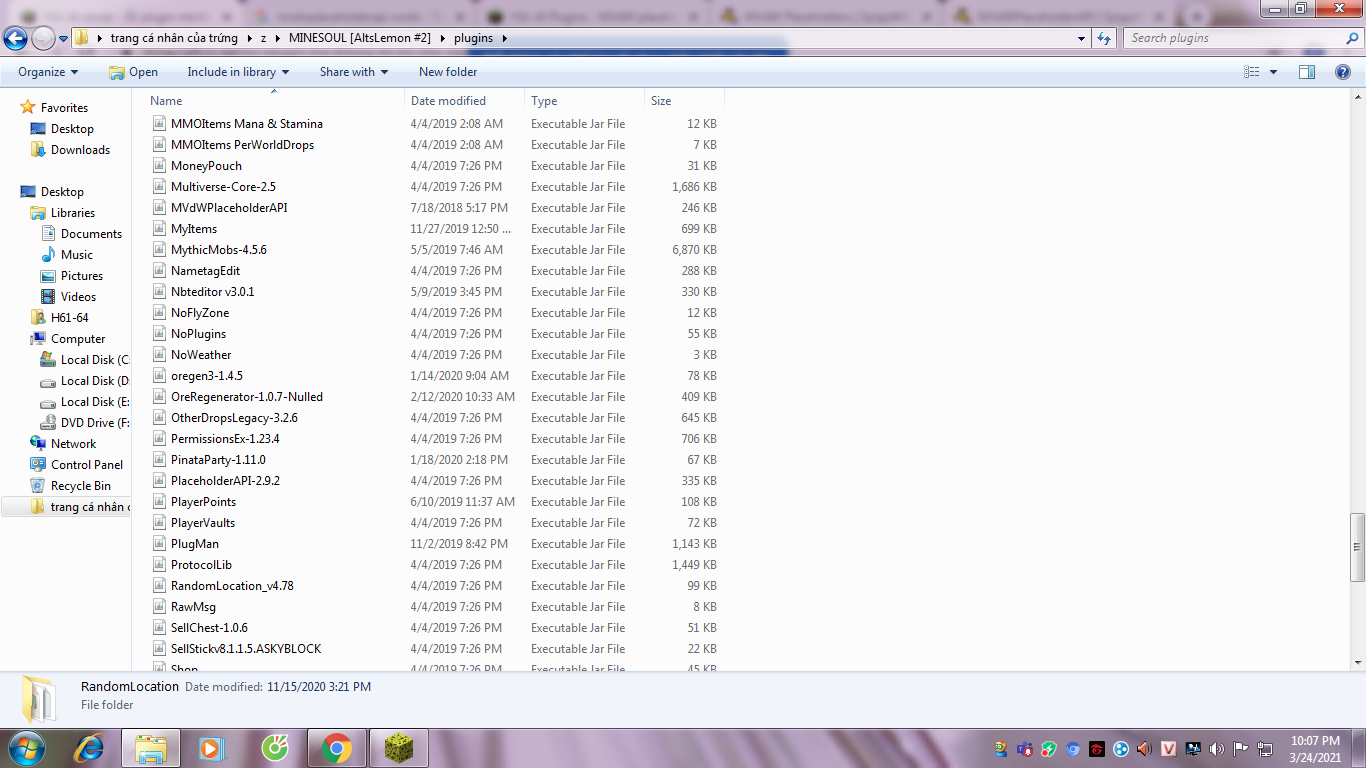
Task: Open the orange media player taskbar icon
Action: coord(211,748)
